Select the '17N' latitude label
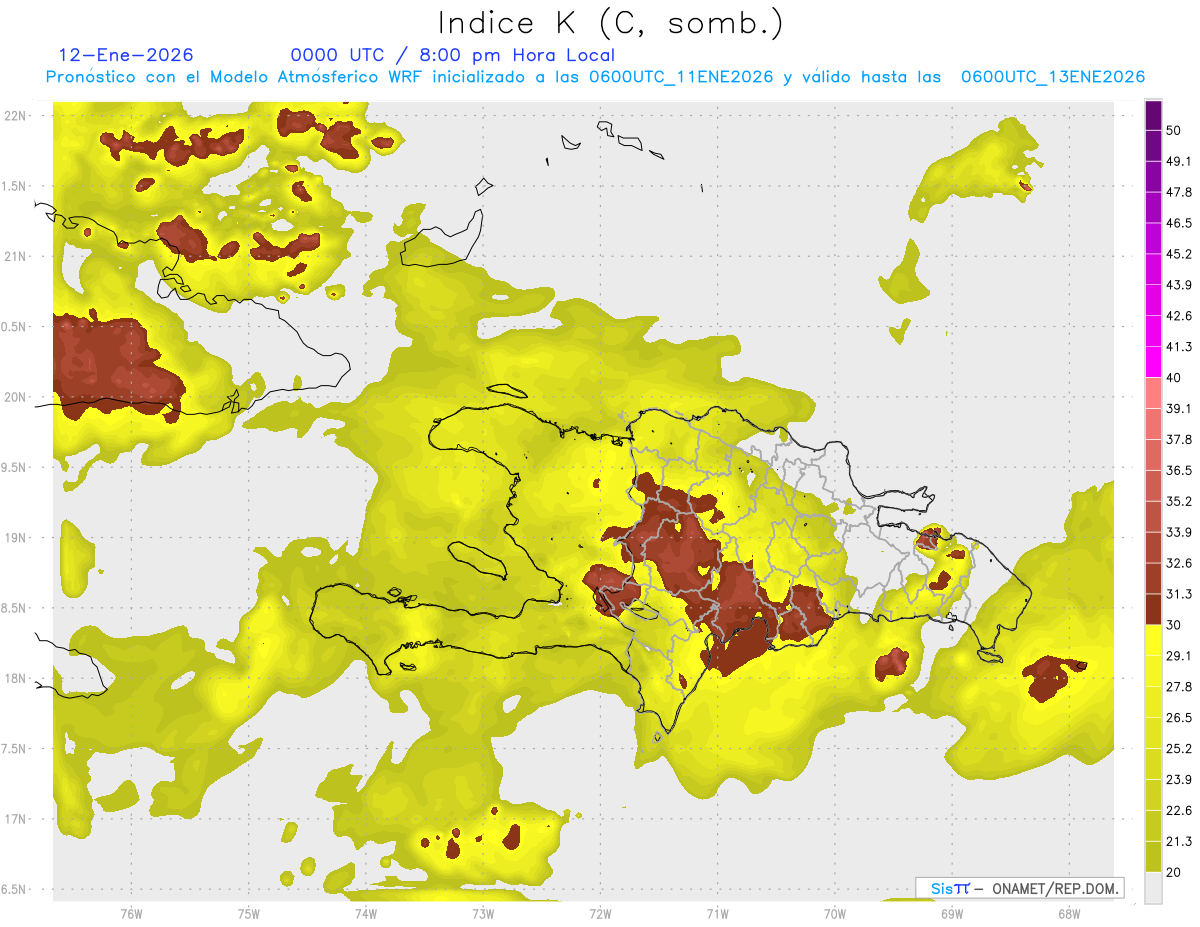The height and width of the screenshot is (927, 1200). pos(15,819)
